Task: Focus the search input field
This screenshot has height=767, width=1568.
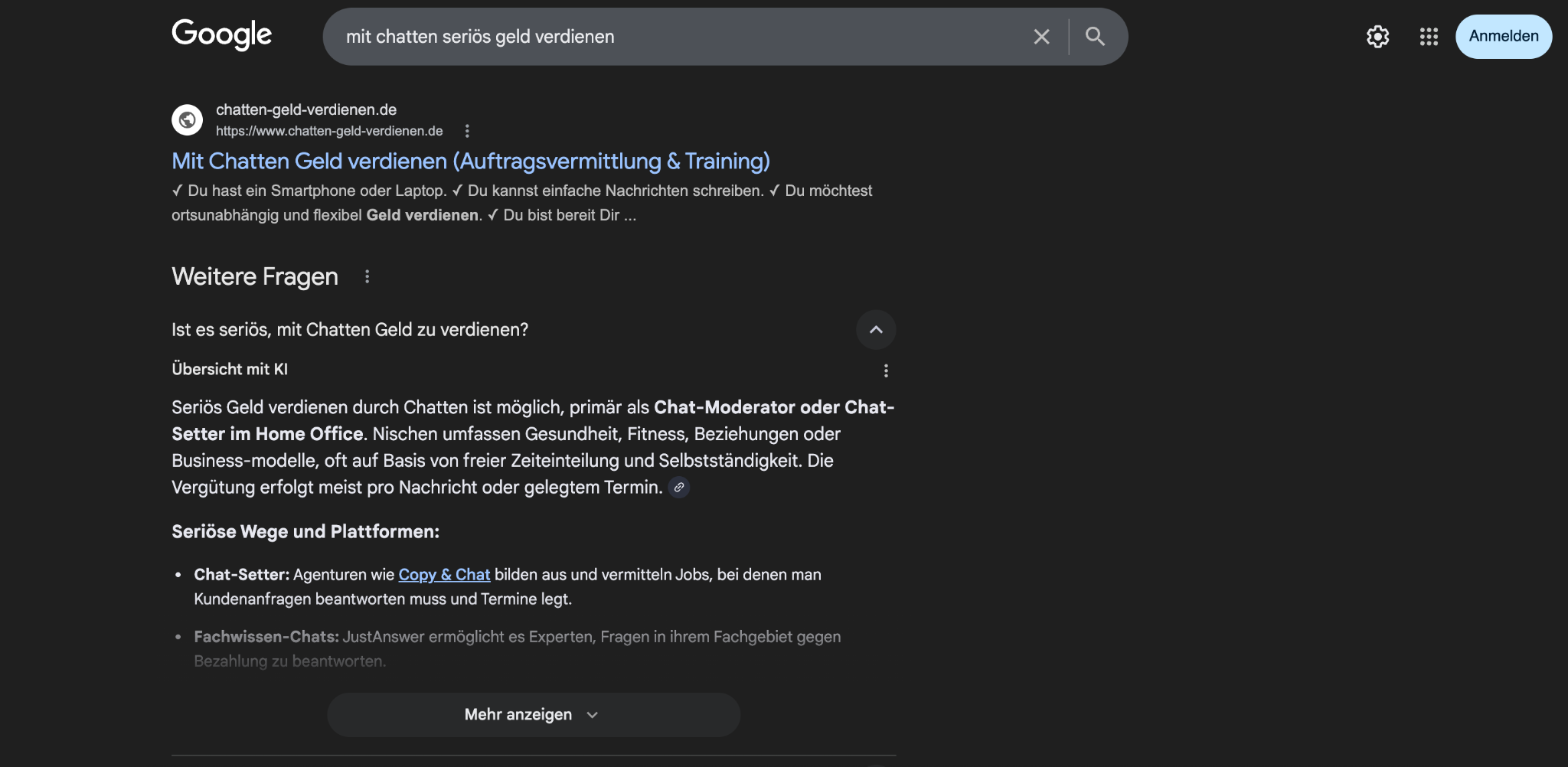Action: click(681, 37)
